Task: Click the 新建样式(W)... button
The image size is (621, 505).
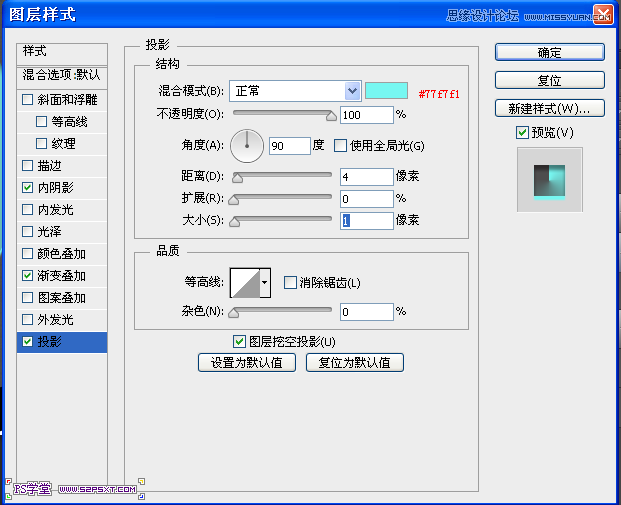Action: point(550,108)
